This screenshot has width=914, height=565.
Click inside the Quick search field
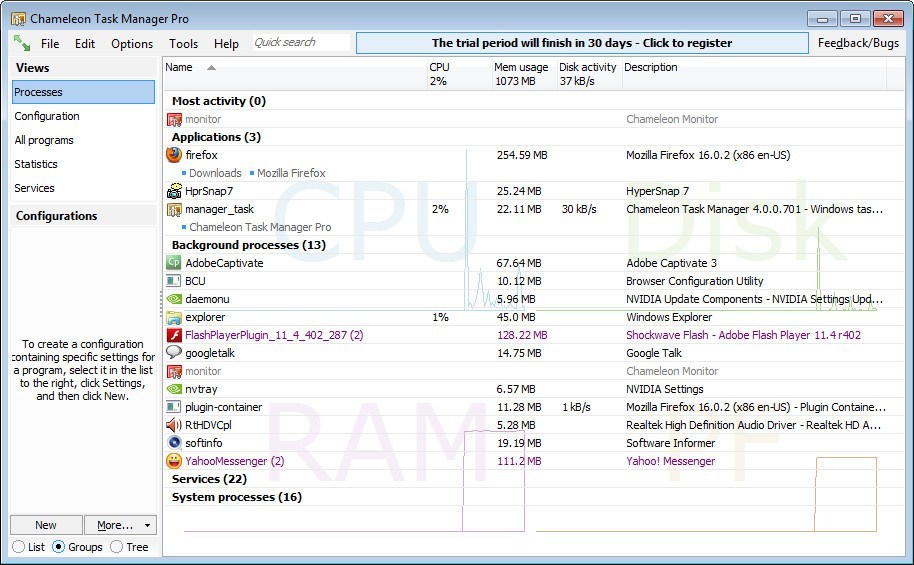(x=301, y=43)
